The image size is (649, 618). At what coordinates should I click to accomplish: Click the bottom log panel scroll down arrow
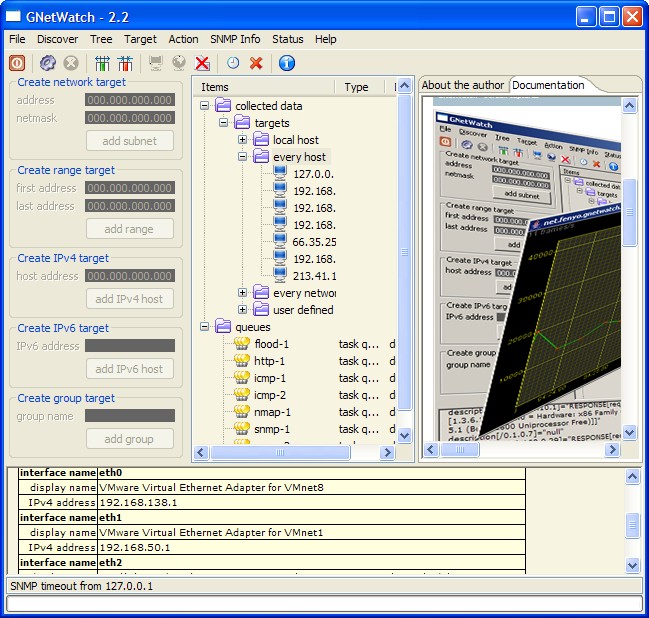[x=632, y=565]
